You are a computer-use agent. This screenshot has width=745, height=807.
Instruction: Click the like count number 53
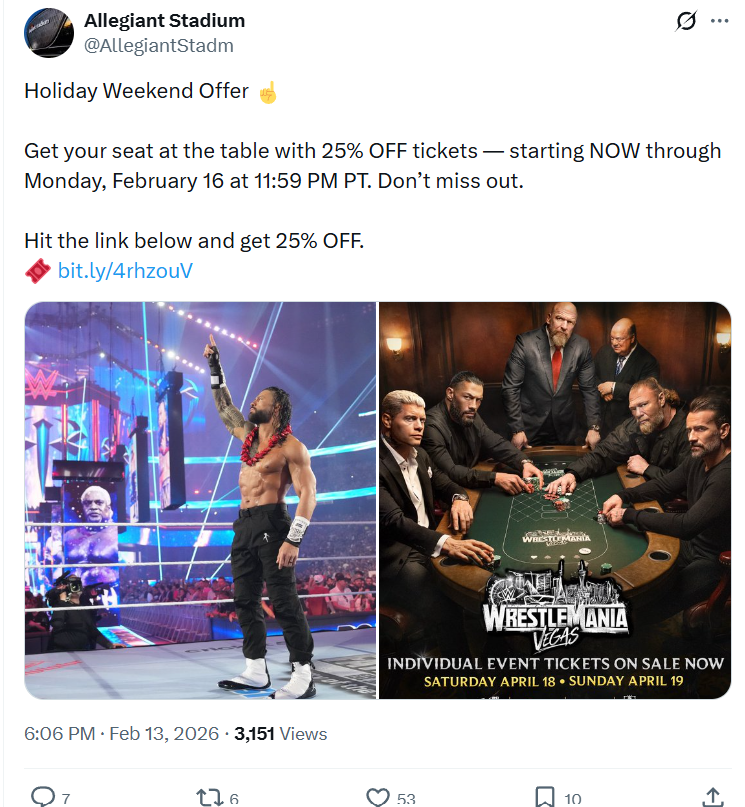pyautogui.click(x=406, y=799)
